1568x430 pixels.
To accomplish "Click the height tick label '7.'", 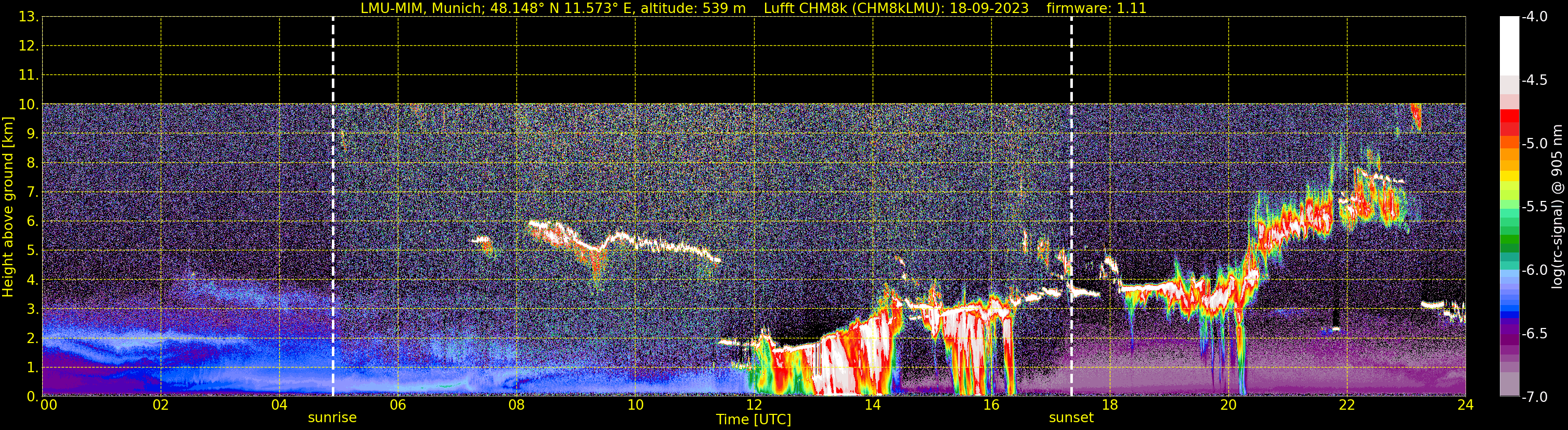I will pyautogui.click(x=32, y=193).
